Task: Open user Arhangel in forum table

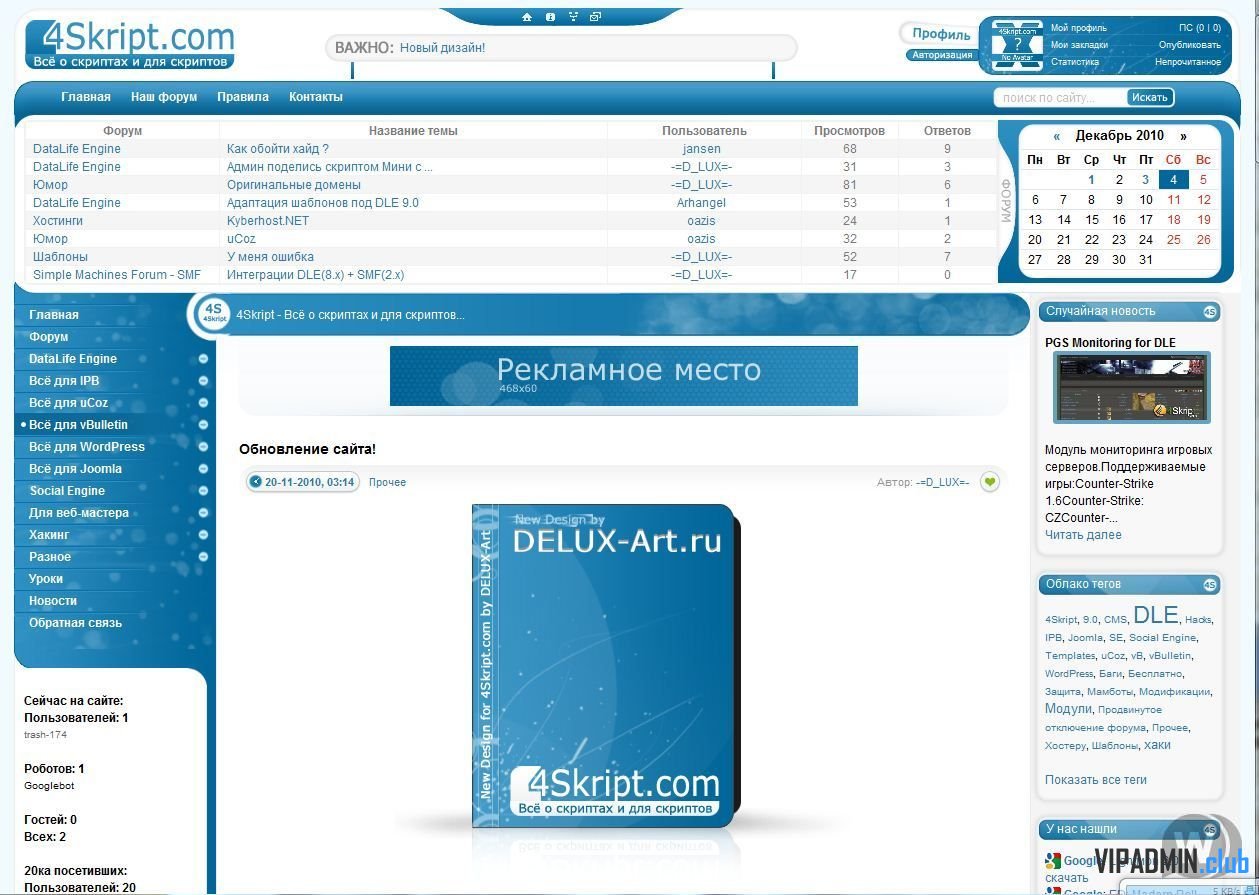Action: click(x=701, y=203)
